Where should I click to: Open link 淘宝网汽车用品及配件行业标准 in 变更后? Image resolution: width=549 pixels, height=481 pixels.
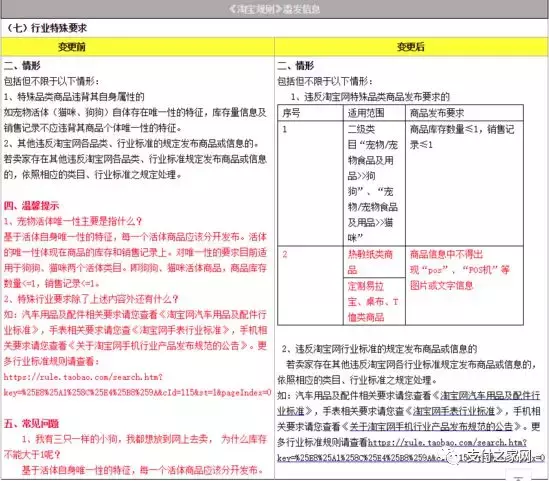(409, 403)
